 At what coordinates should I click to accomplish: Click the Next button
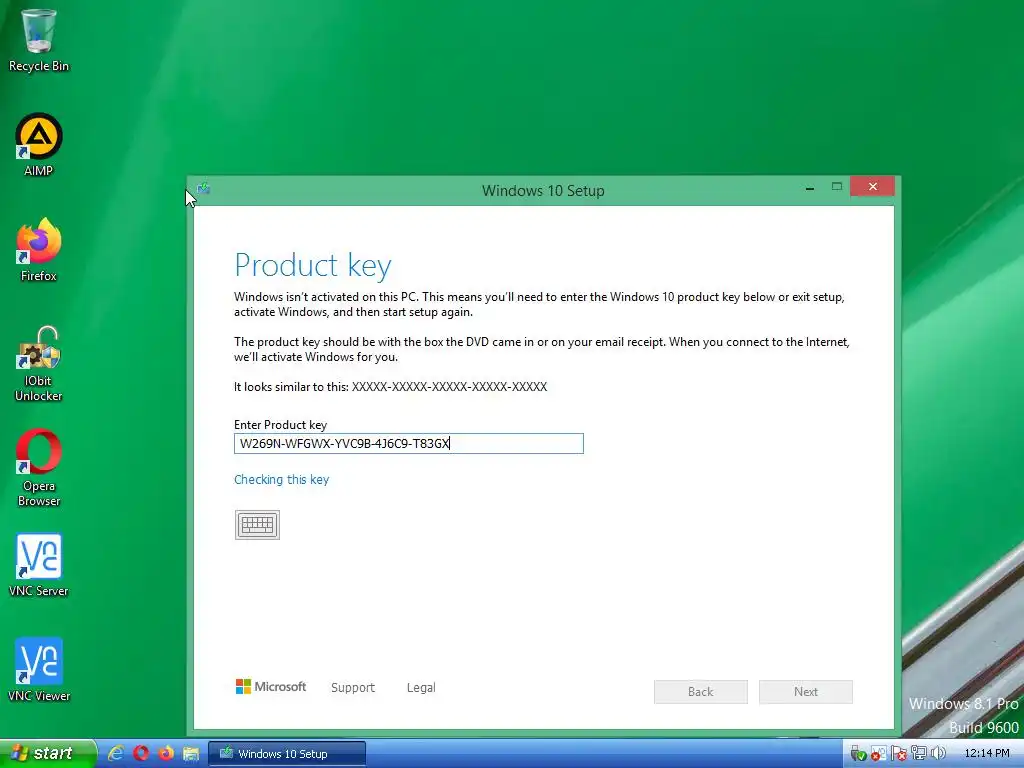(806, 692)
